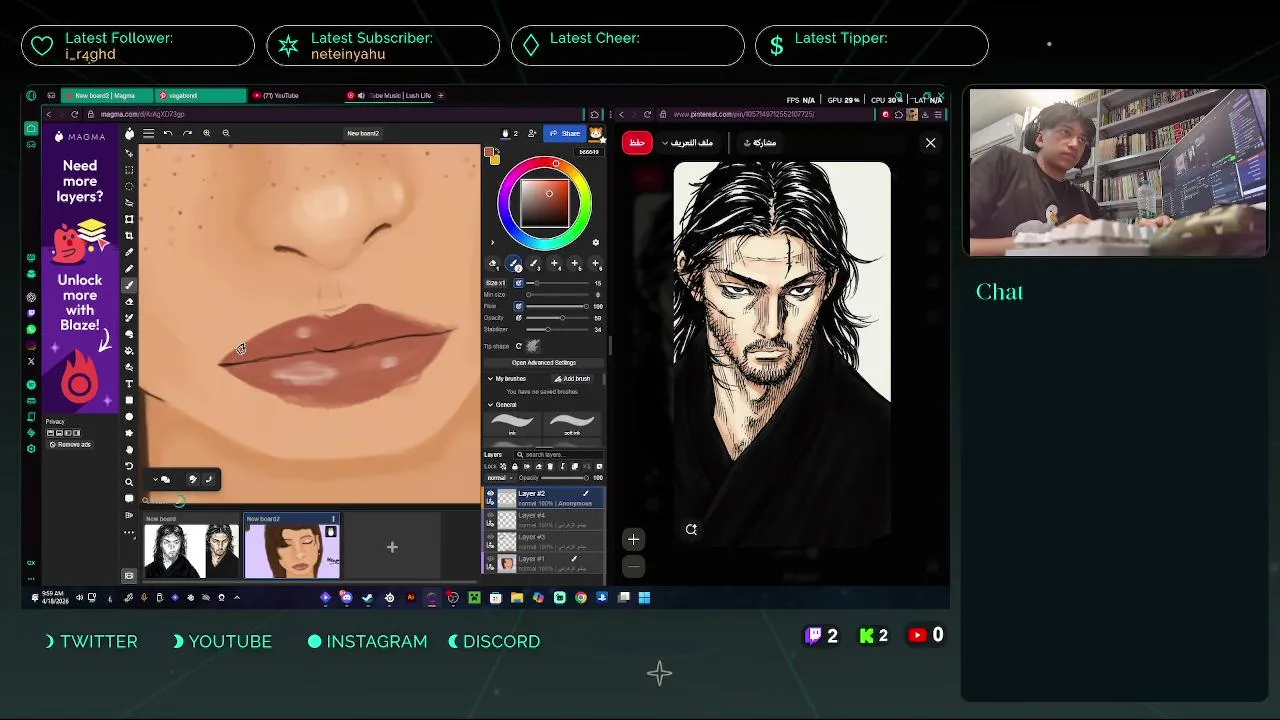Select the Pencil tool
Image resolution: width=1280 pixels, height=720 pixels.
129,268
